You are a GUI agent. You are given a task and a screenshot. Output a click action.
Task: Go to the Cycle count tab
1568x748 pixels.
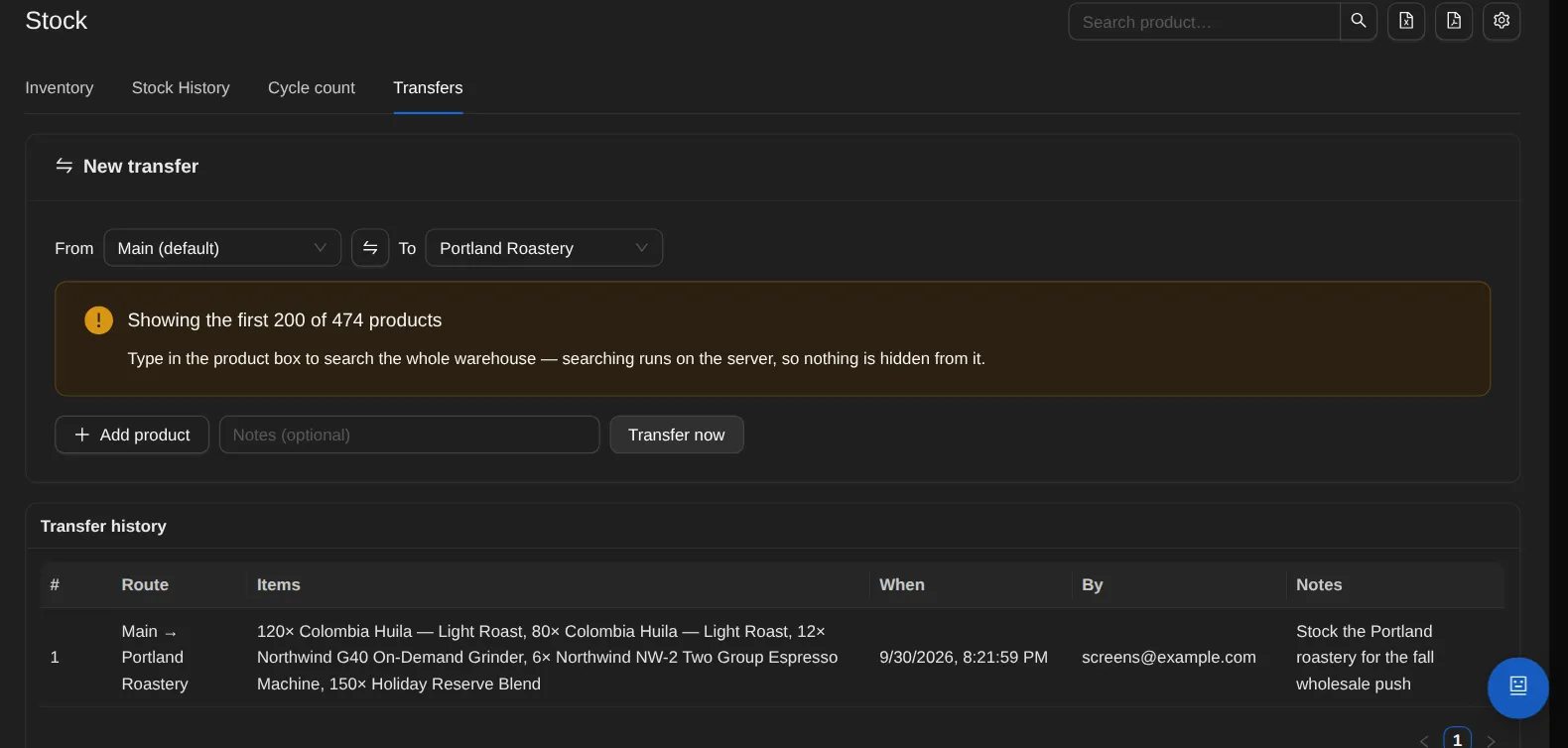click(x=312, y=88)
